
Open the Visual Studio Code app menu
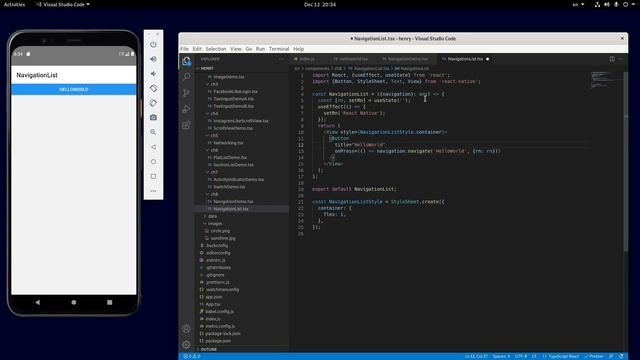coord(63,4)
